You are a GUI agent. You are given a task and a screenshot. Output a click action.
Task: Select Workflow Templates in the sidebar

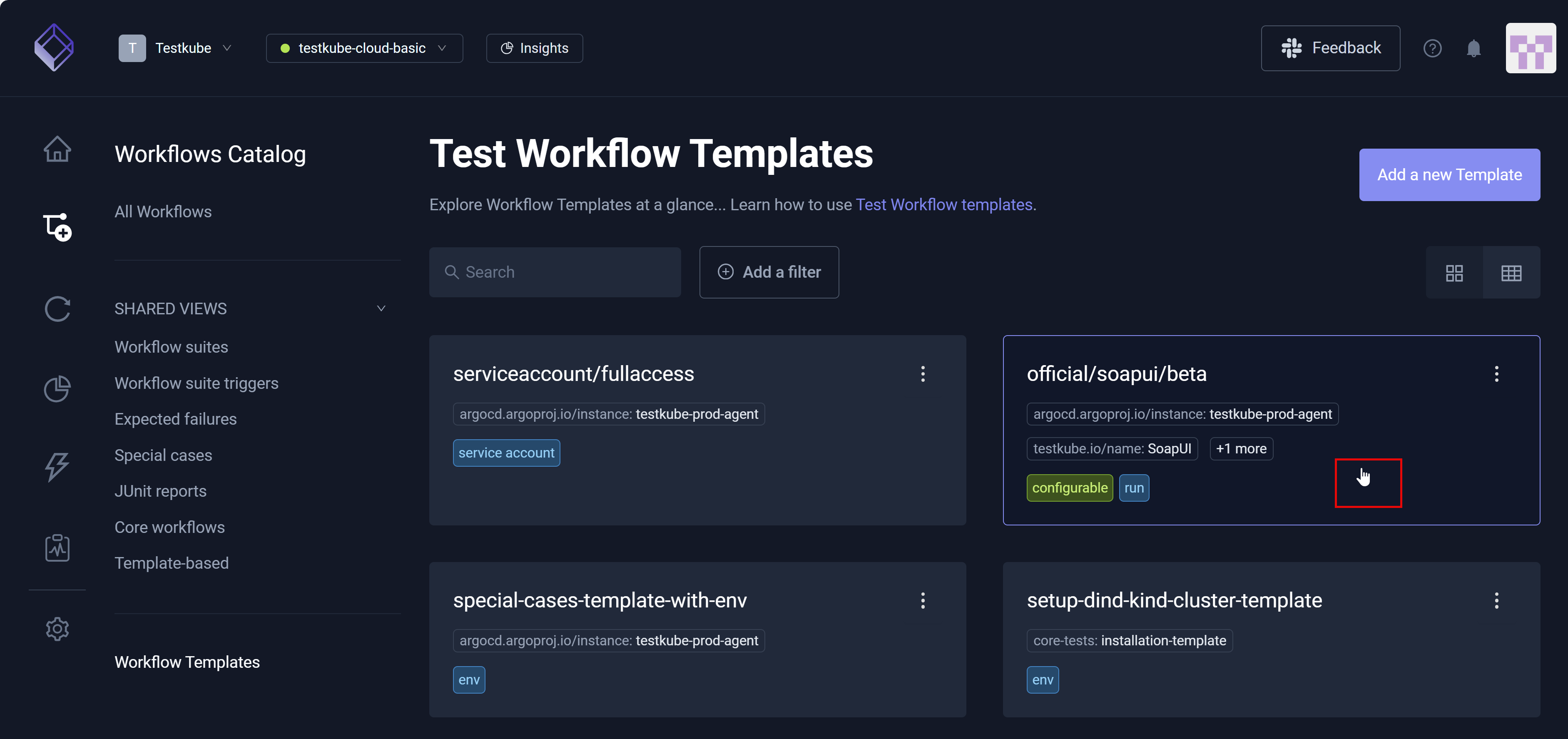pos(187,662)
